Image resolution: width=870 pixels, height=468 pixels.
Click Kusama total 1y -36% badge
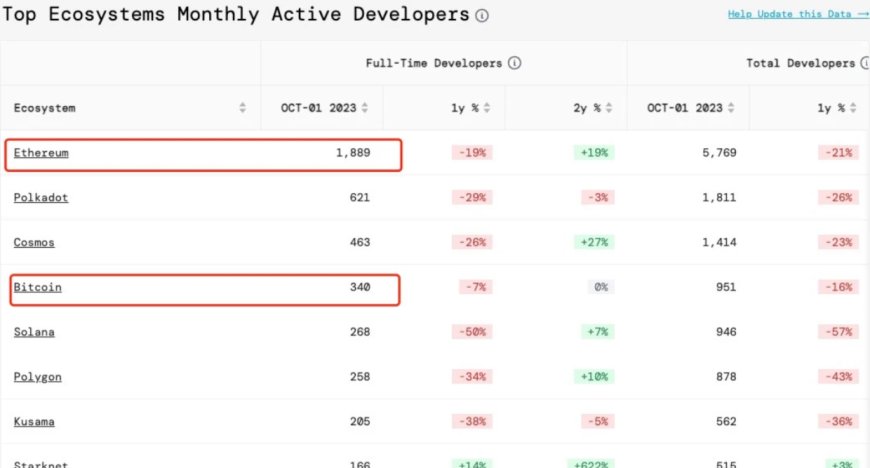(838, 422)
